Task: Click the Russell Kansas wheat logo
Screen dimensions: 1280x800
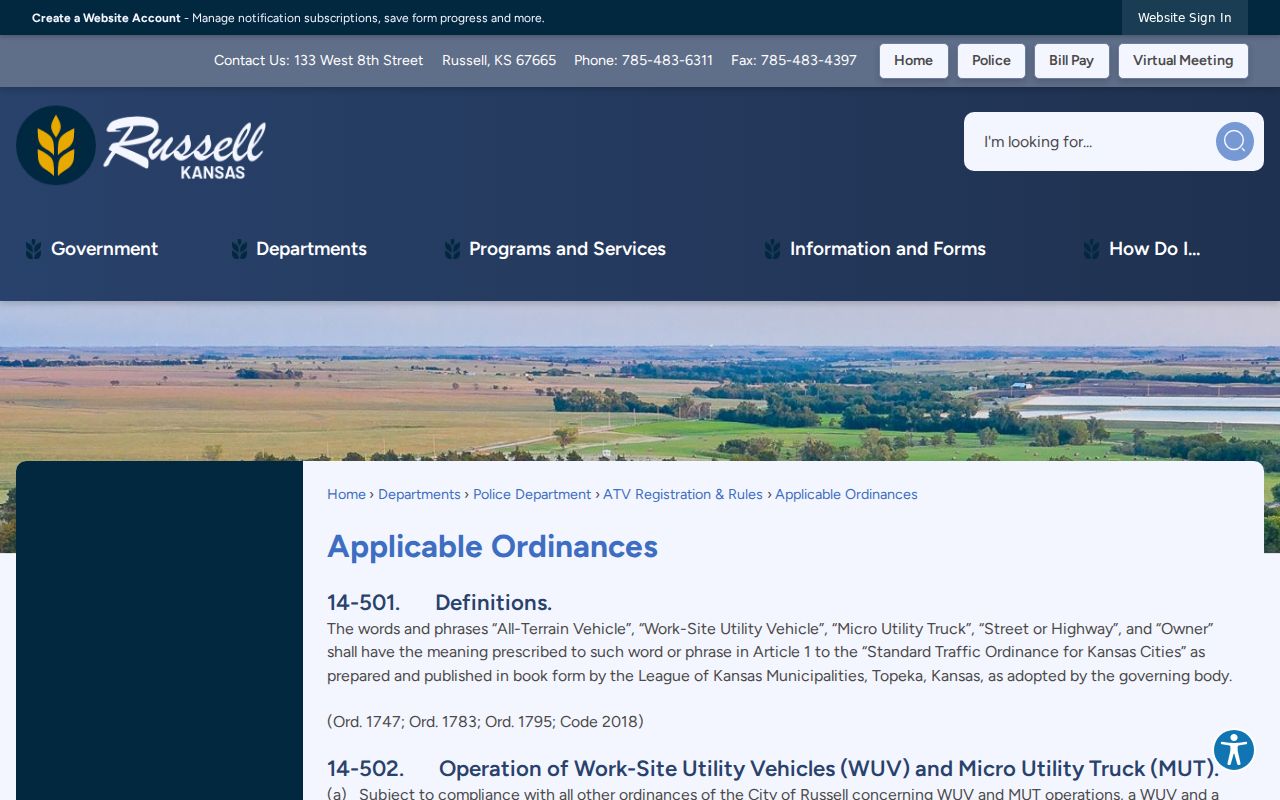Action: 141,145
